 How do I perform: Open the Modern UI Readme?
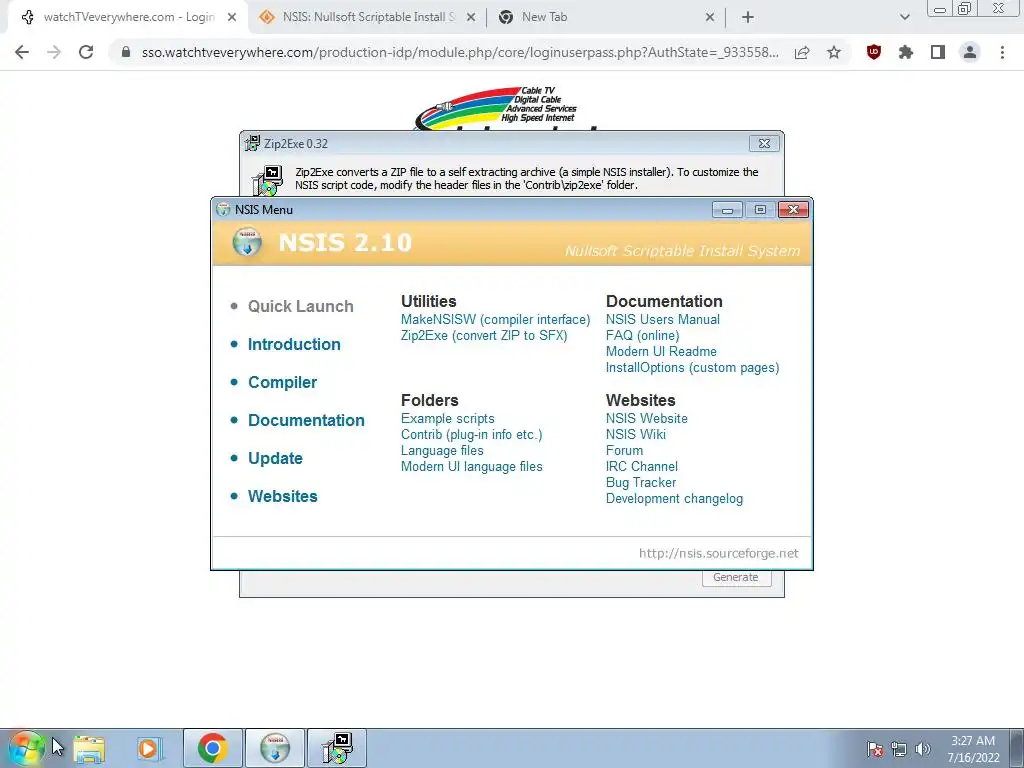pos(661,351)
